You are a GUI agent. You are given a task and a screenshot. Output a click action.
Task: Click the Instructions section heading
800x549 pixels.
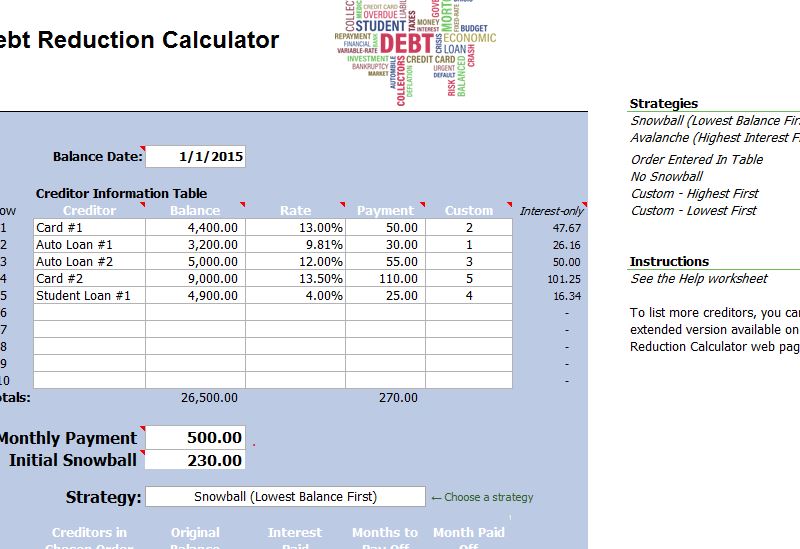click(x=669, y=261)
